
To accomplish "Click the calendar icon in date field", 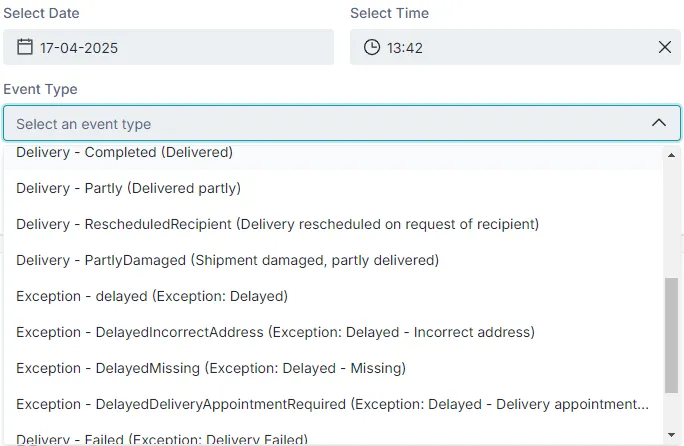I will (25, 47).
